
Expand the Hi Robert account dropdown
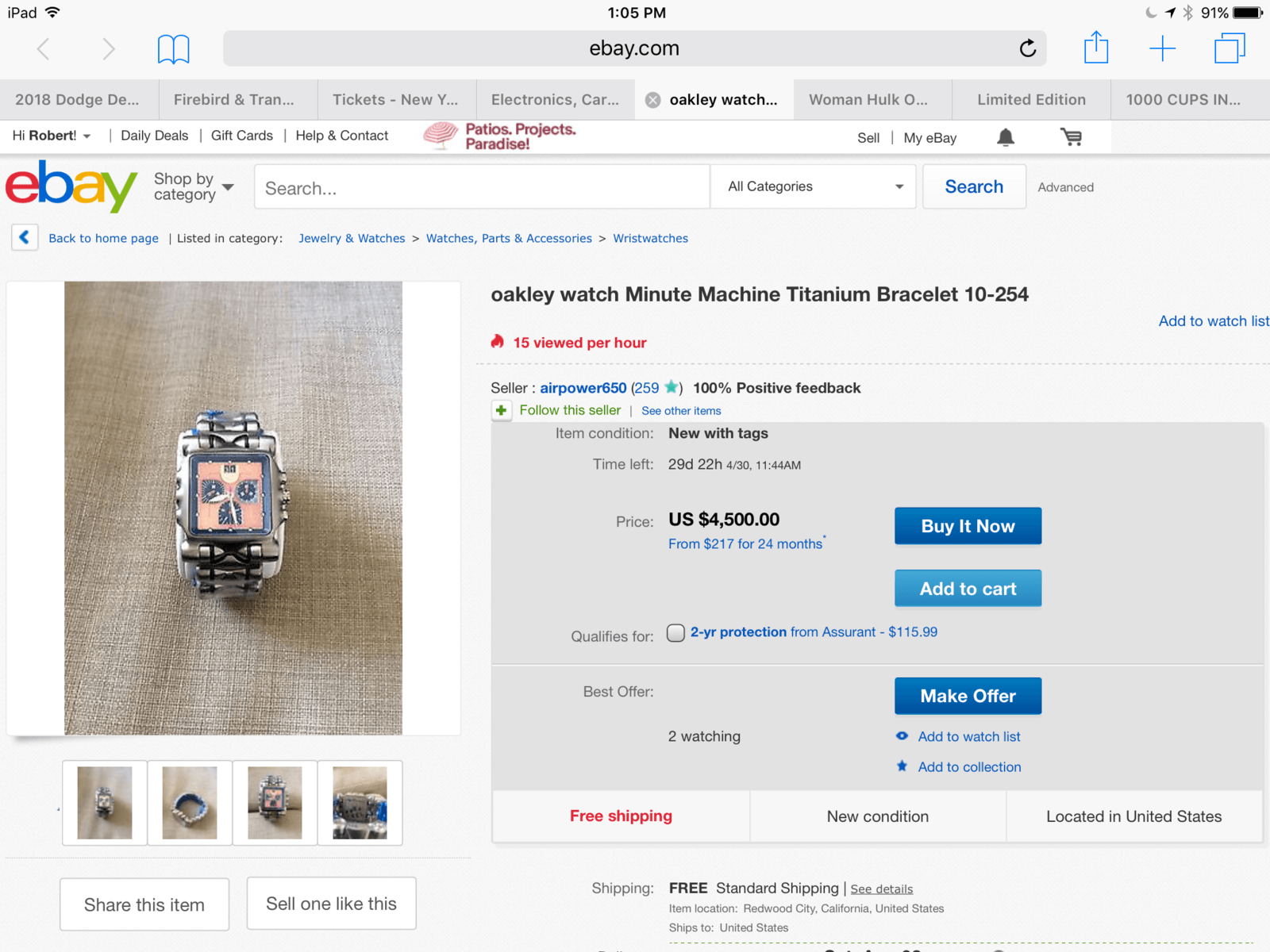(x=52, y=136)
